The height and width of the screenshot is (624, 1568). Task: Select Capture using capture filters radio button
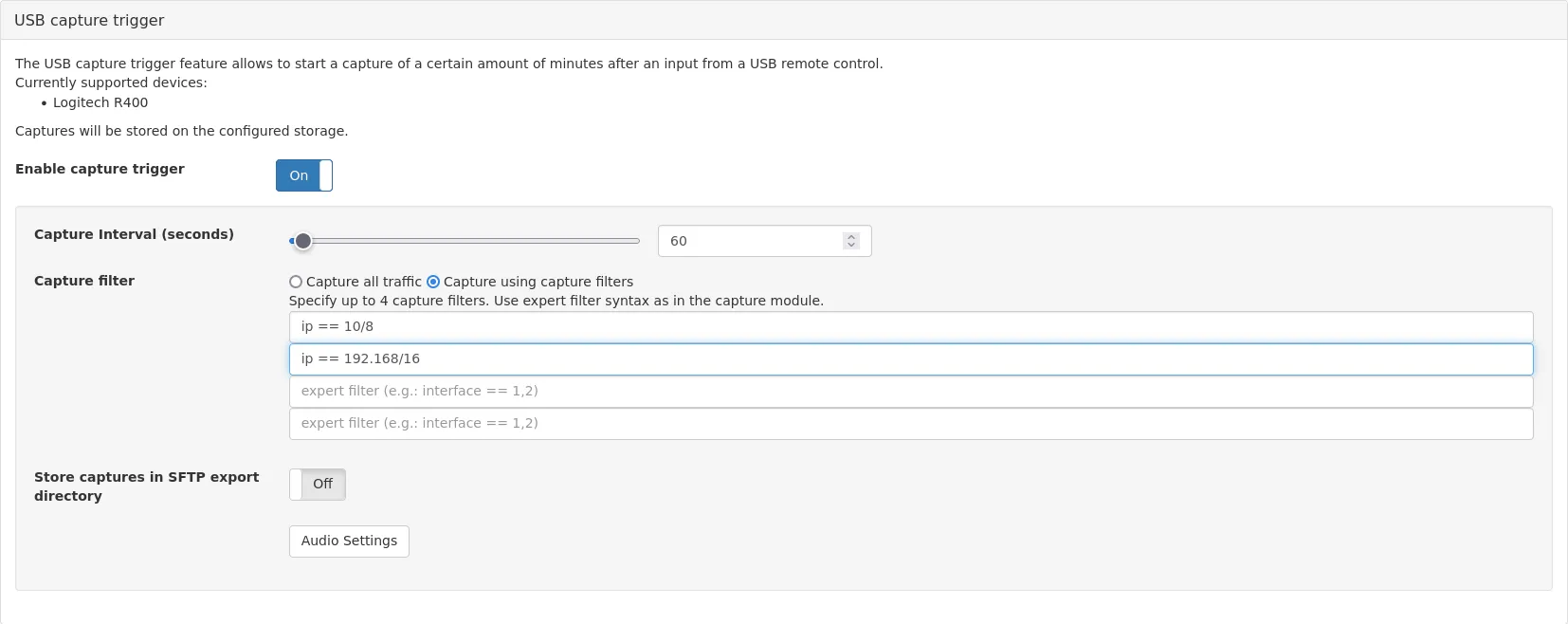click(433, 282)
